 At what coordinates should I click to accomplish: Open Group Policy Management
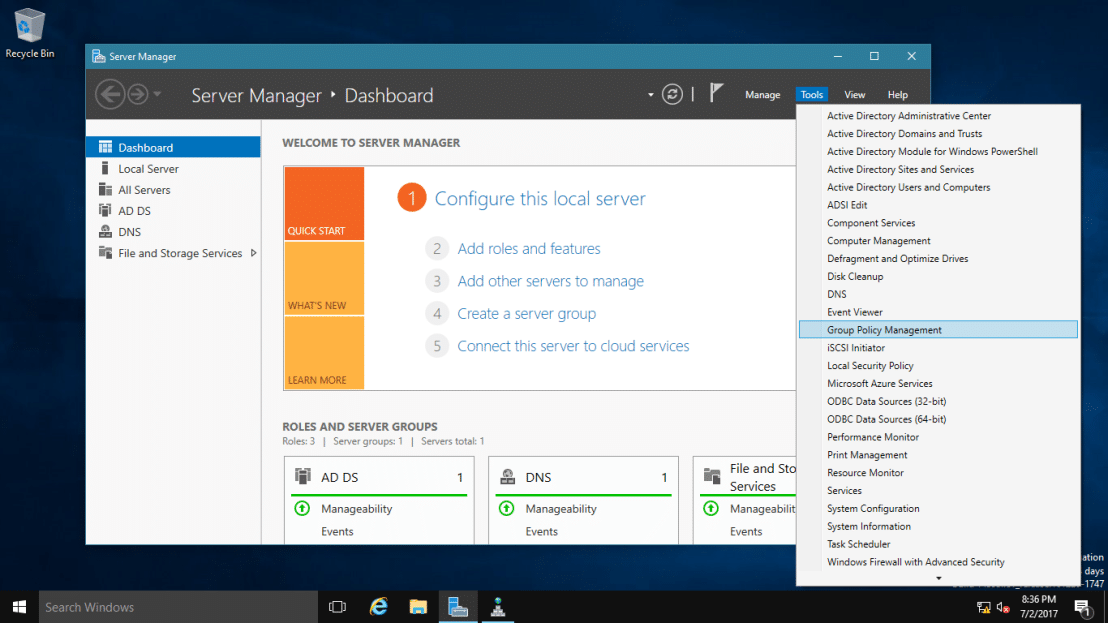click(938, 330)
